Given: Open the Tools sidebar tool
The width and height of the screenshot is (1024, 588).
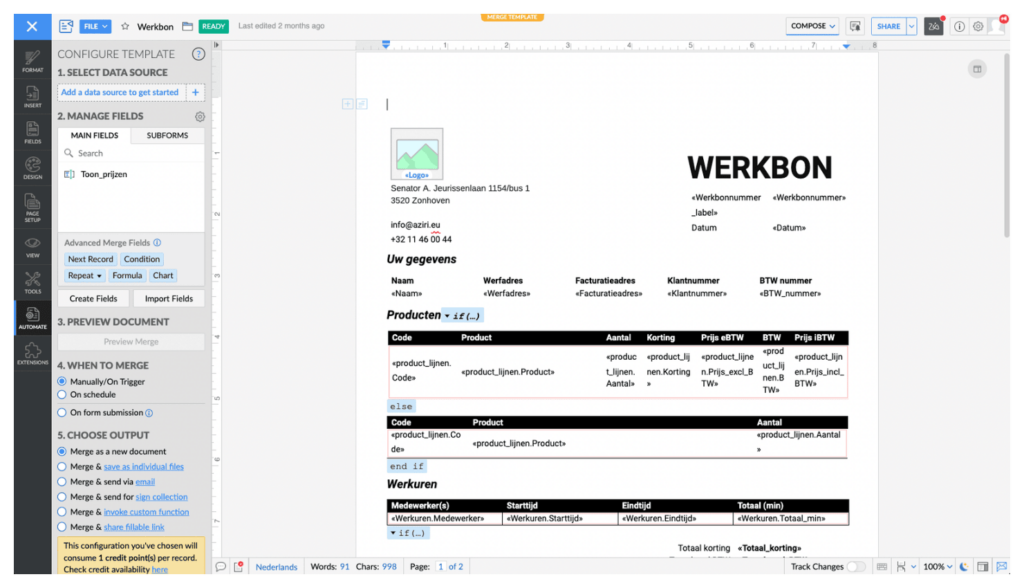Looking at the screenshot, I should [33, 283].
